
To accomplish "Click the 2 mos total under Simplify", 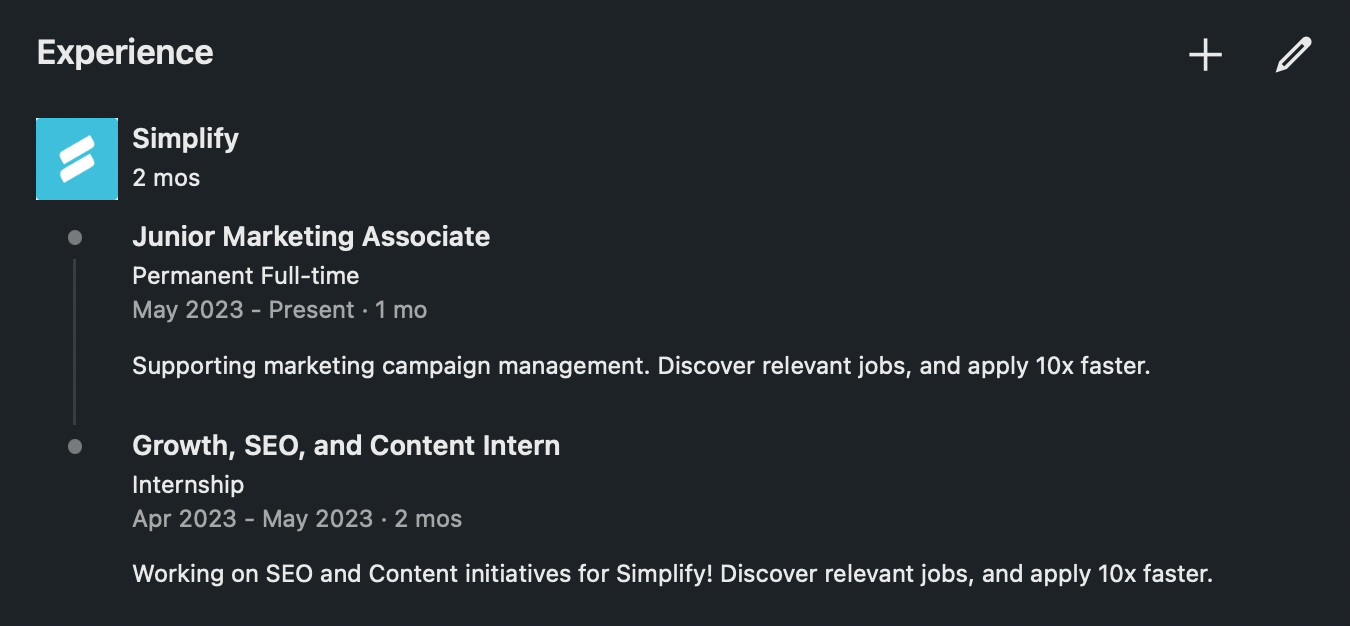I will click(x=166, y=178).
